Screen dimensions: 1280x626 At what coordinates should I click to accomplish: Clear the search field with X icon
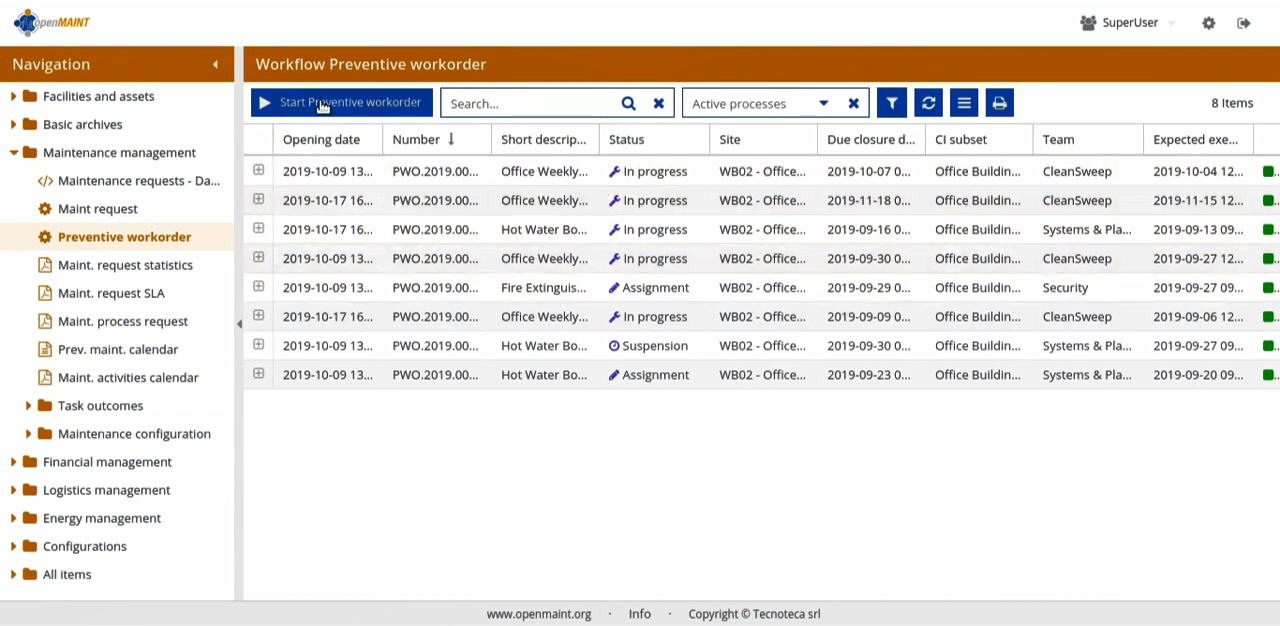pos(659,103)
